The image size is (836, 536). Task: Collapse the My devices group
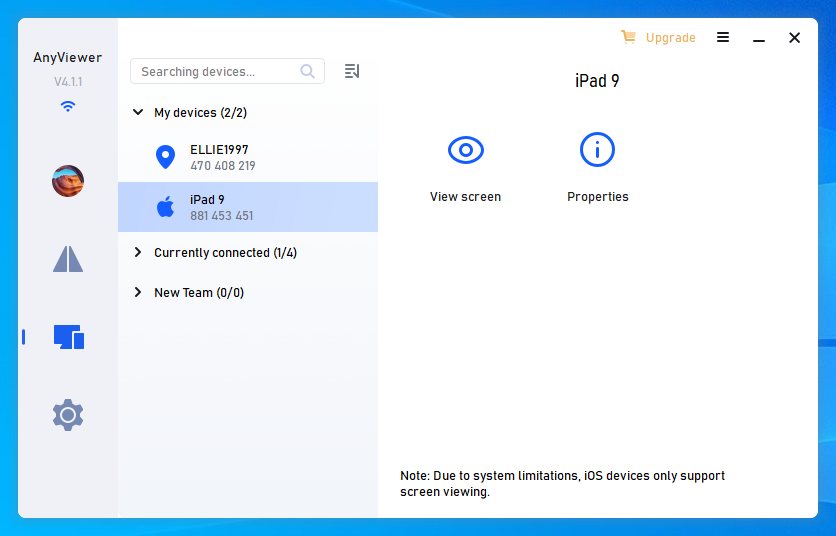(138, 112)
